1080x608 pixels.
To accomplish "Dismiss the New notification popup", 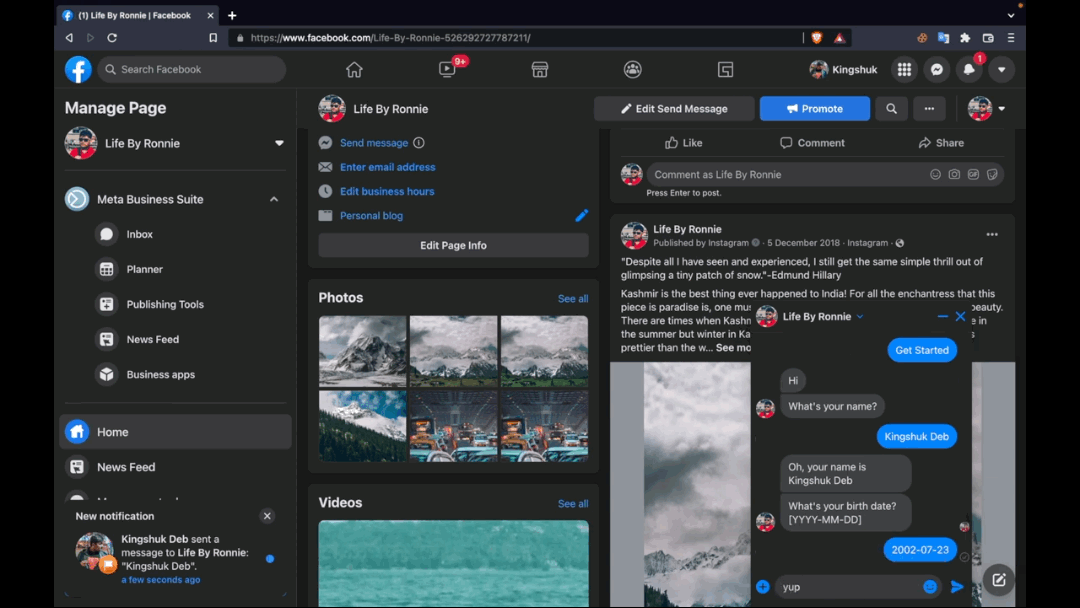I will [x=267, y=516].
